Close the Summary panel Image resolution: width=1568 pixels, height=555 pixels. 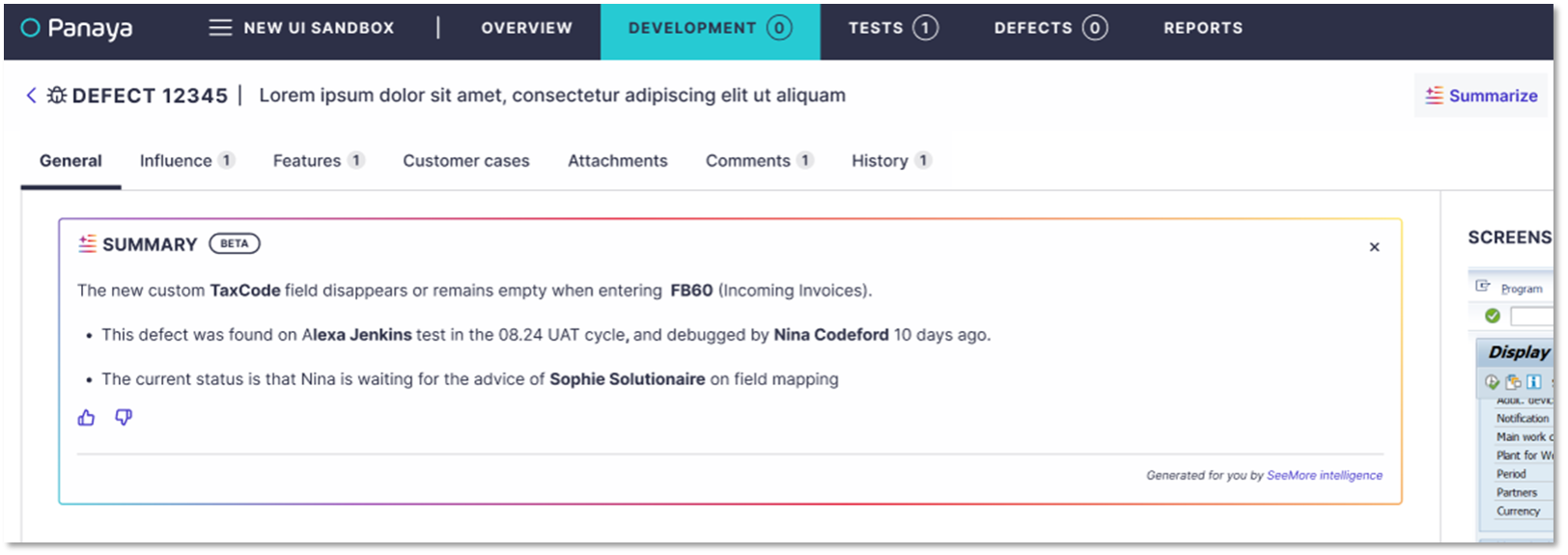point(1374,247)
